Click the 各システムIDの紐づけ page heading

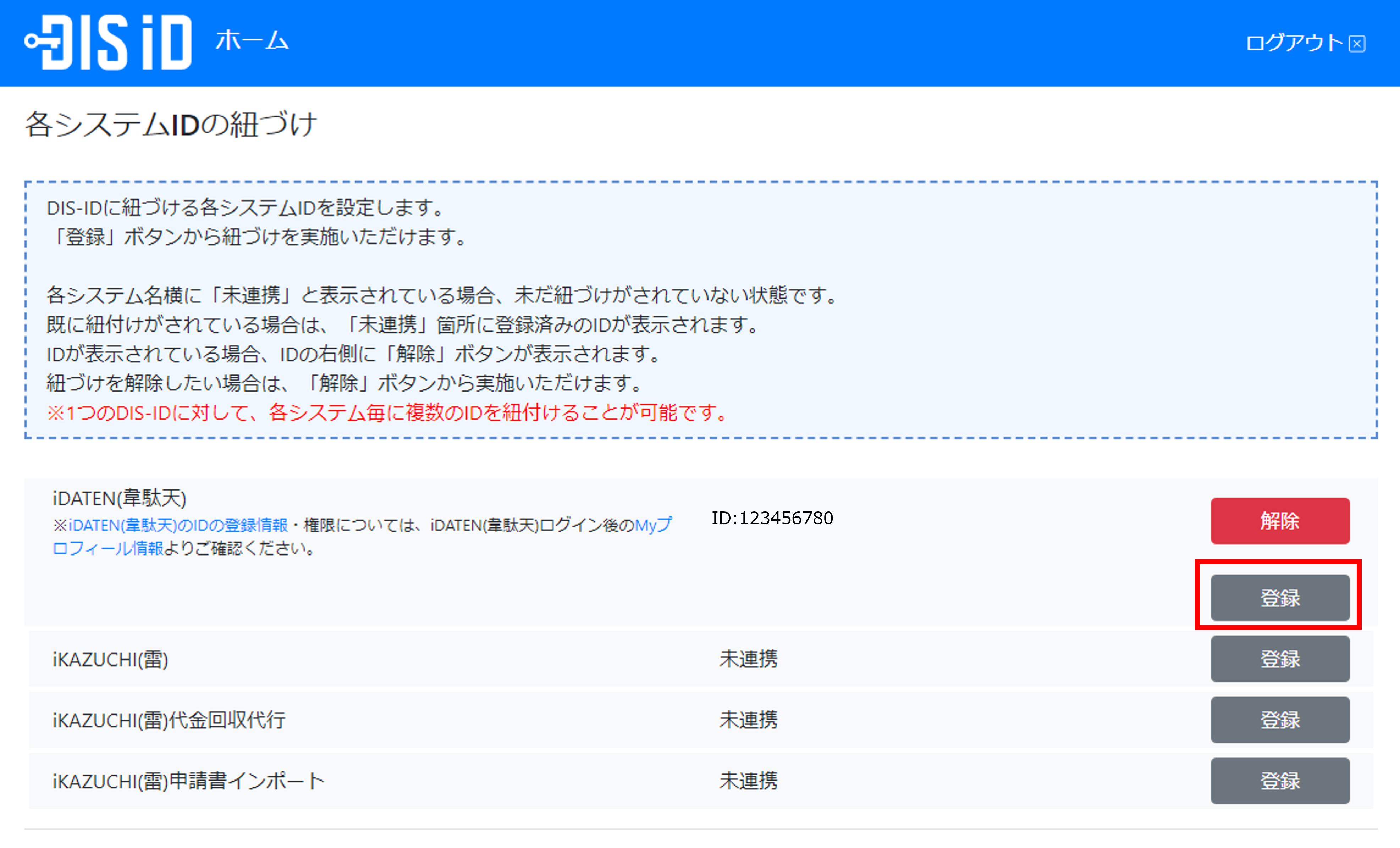pos(171,124)
